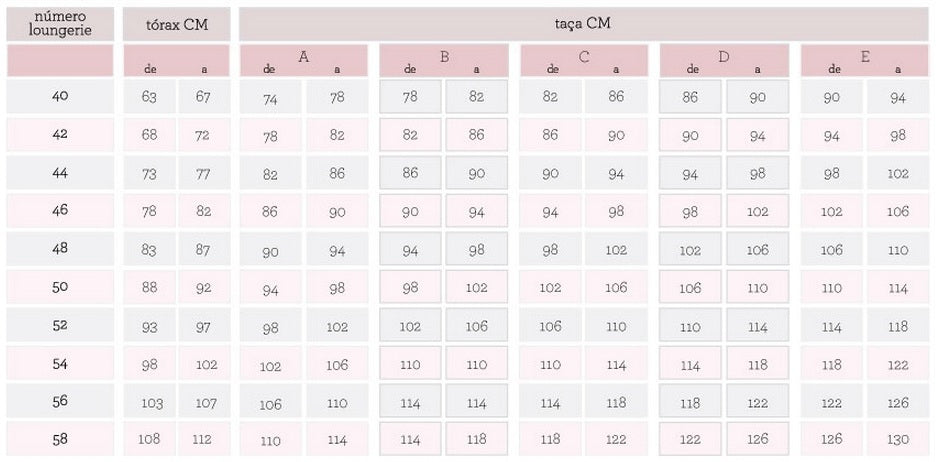Select lingerie size 52 row label
The height and width of the screenshot is (462, 936).
(60, 326)
